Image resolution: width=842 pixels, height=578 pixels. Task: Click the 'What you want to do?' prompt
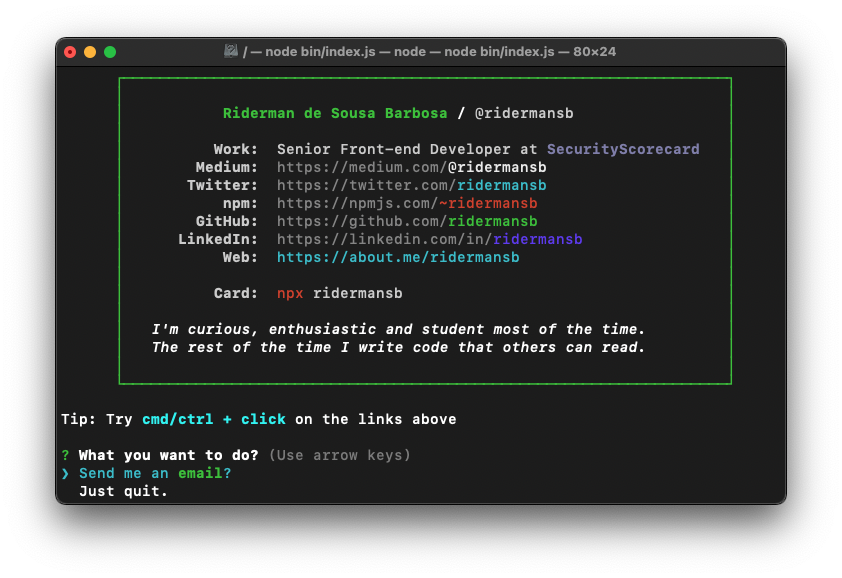[x=168, y=456]
